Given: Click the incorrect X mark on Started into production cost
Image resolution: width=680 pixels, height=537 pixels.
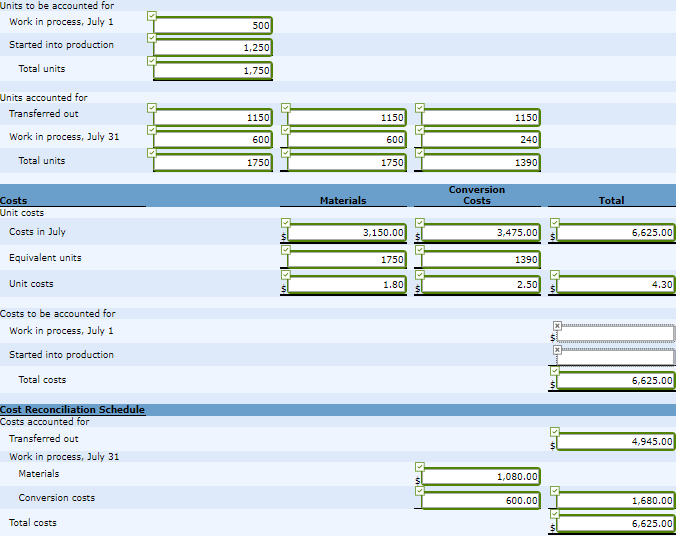Looking at the screenshot, I should 557,350.
